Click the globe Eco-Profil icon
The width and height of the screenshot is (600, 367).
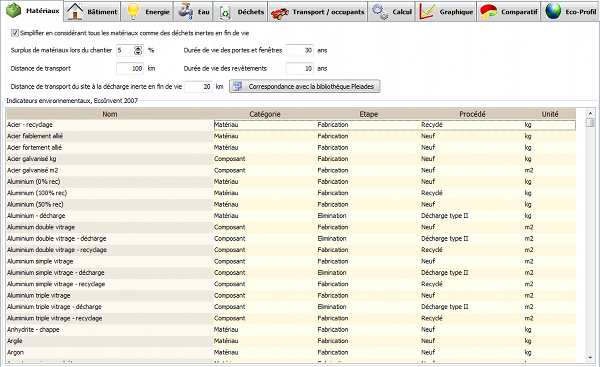pos(553,11)
